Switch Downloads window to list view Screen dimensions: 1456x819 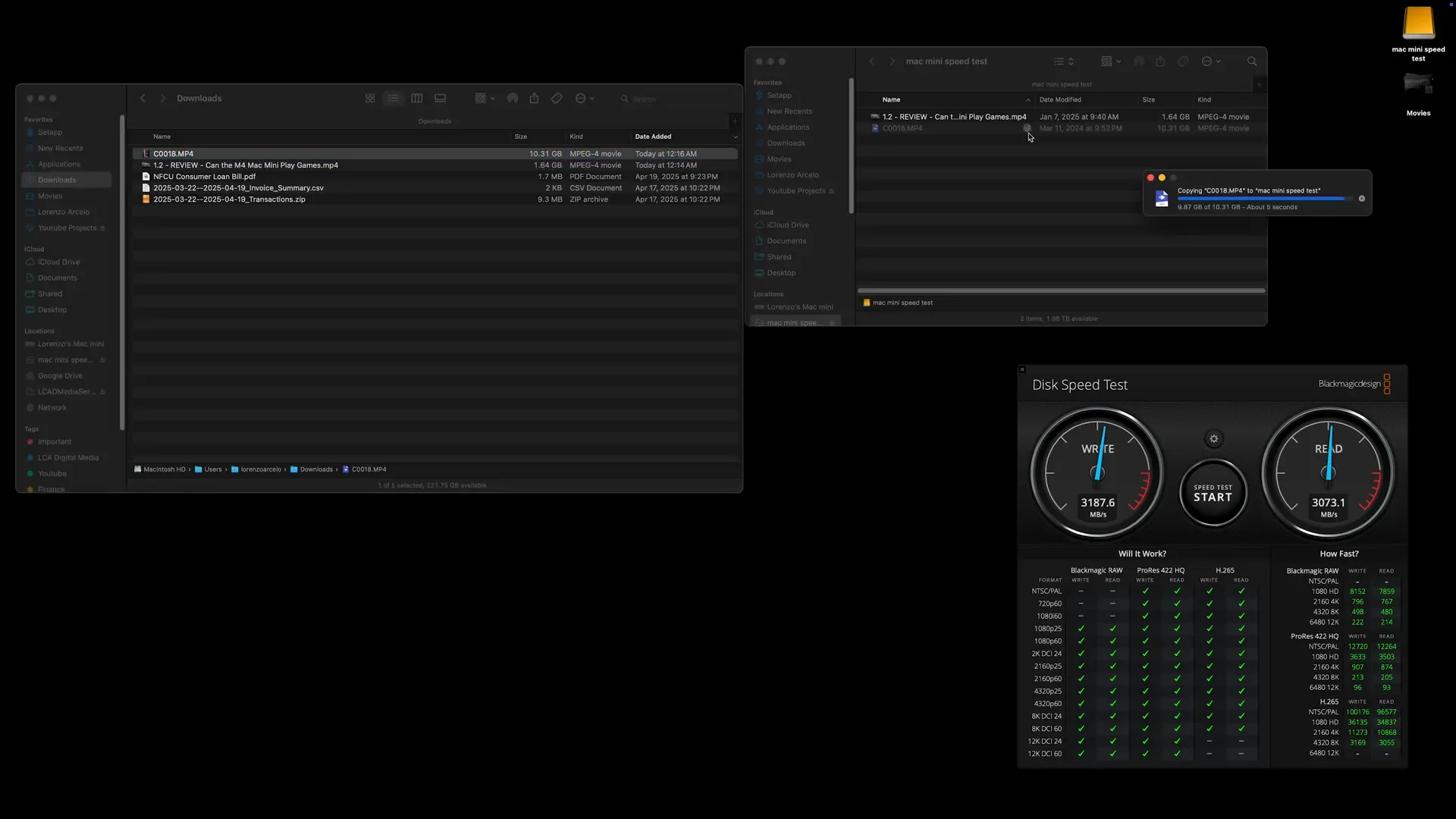(x=394, y=99)
